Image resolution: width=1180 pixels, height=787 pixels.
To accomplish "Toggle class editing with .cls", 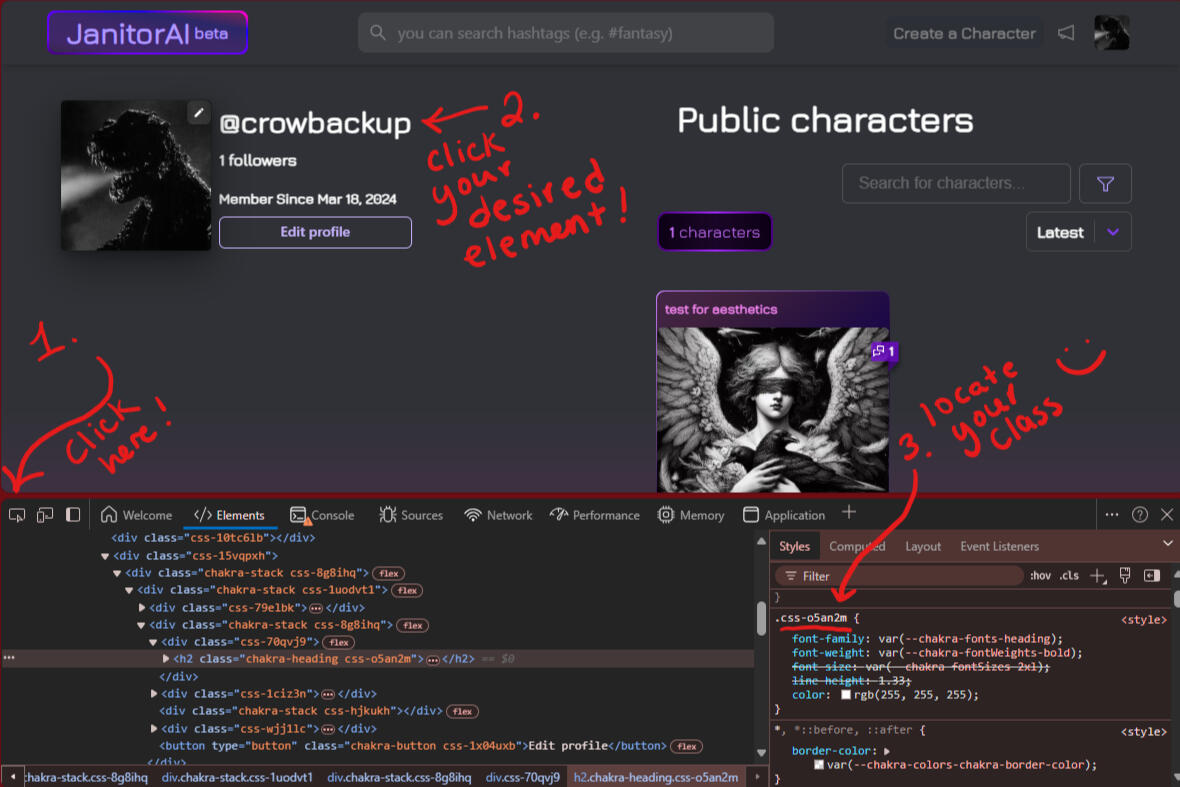I will coord(1069,575).
